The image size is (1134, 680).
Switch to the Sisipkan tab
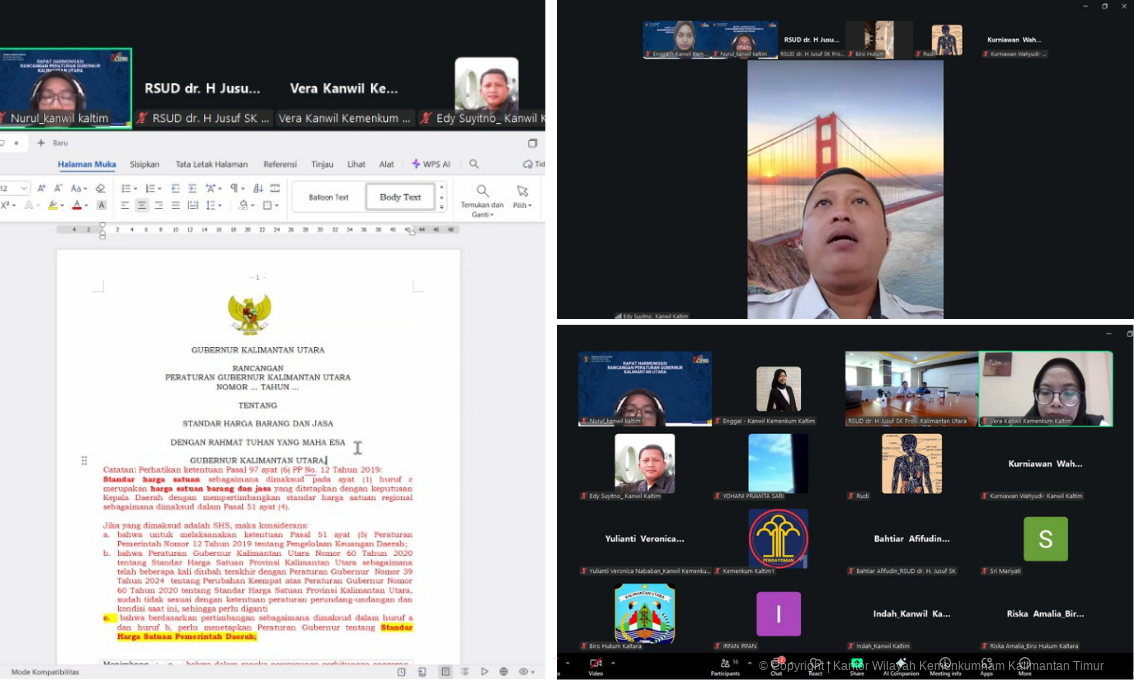(144, 164)
